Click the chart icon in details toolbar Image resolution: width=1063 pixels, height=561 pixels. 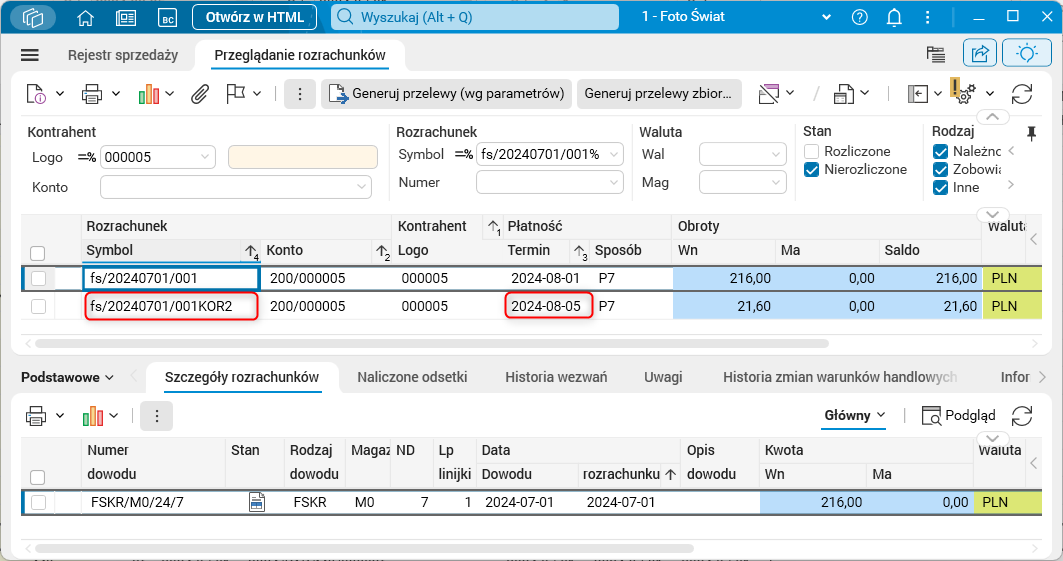[x=92, y=415]
